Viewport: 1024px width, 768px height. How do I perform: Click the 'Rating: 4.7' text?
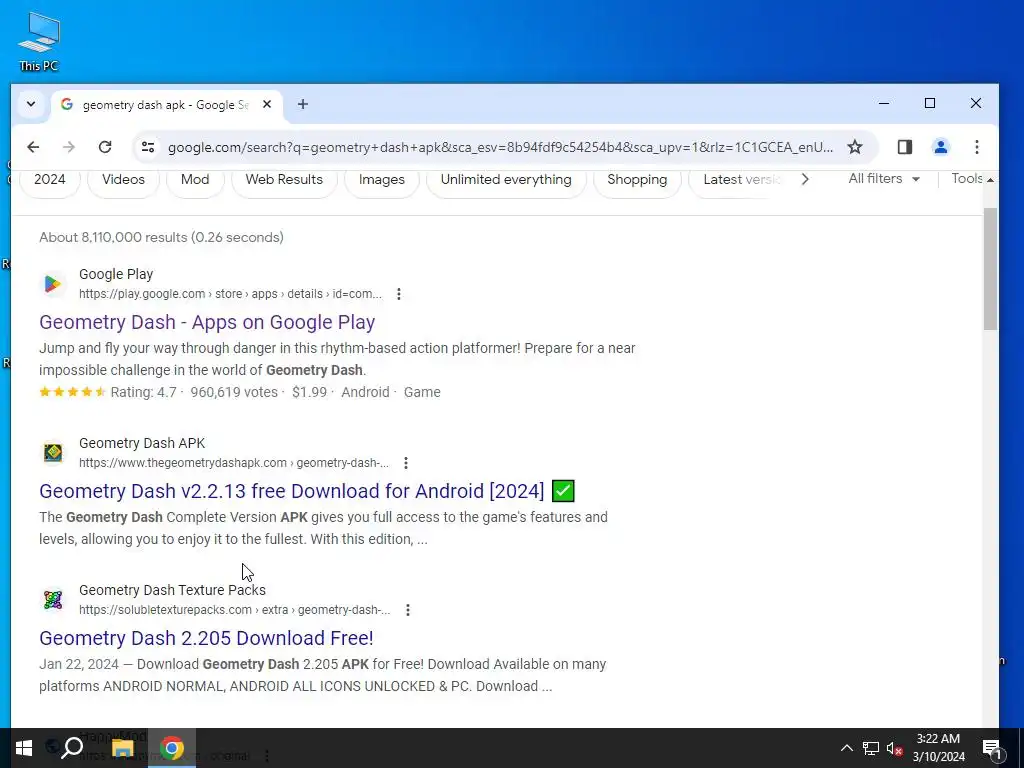144,392
